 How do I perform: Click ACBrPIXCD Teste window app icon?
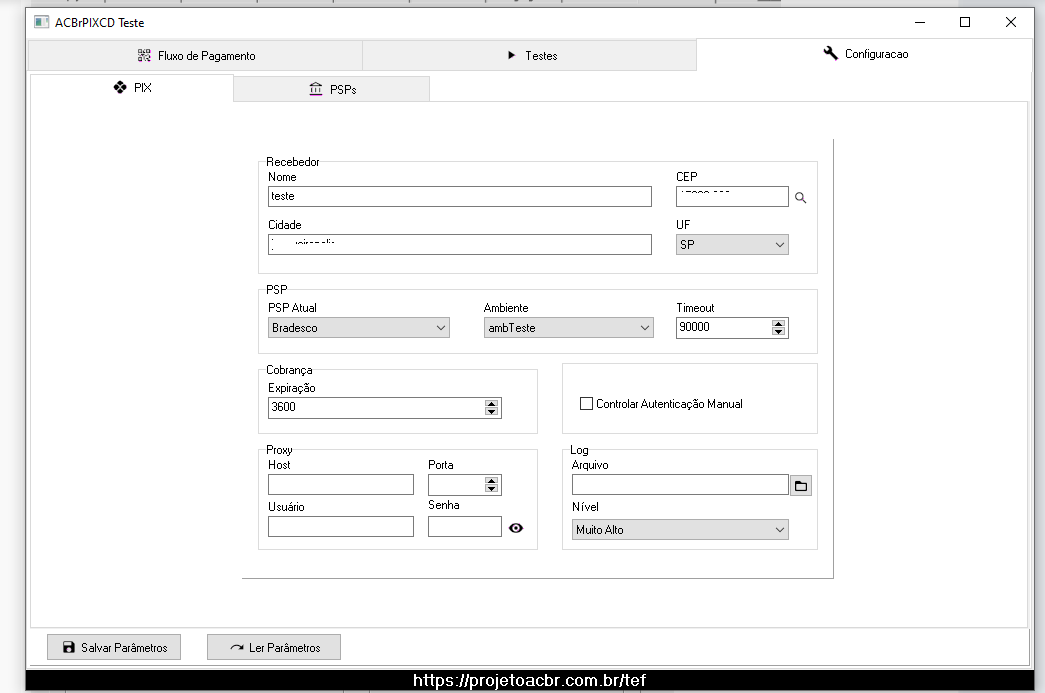click(41, 22)
